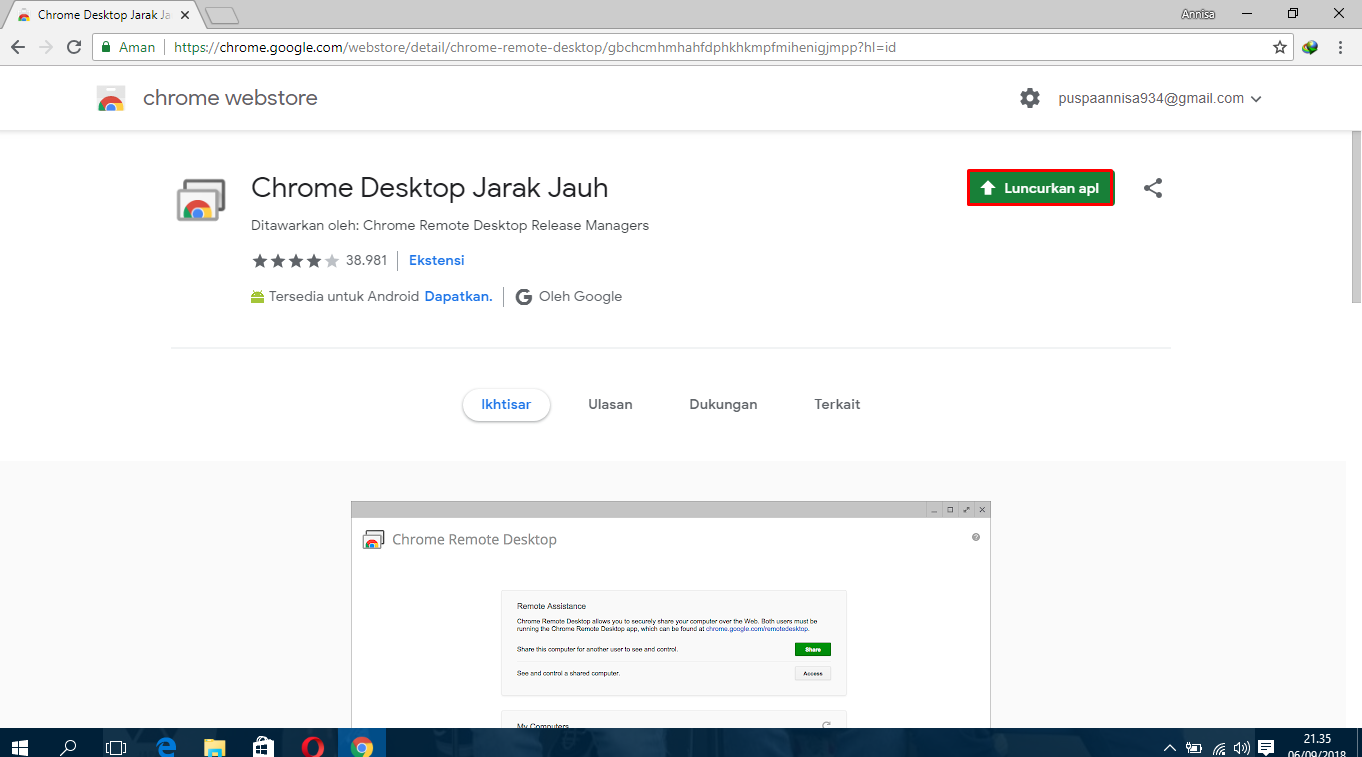Go to the Terkait tab
Viewport: 1362px width, 757px height.
[x=837, y=405]
